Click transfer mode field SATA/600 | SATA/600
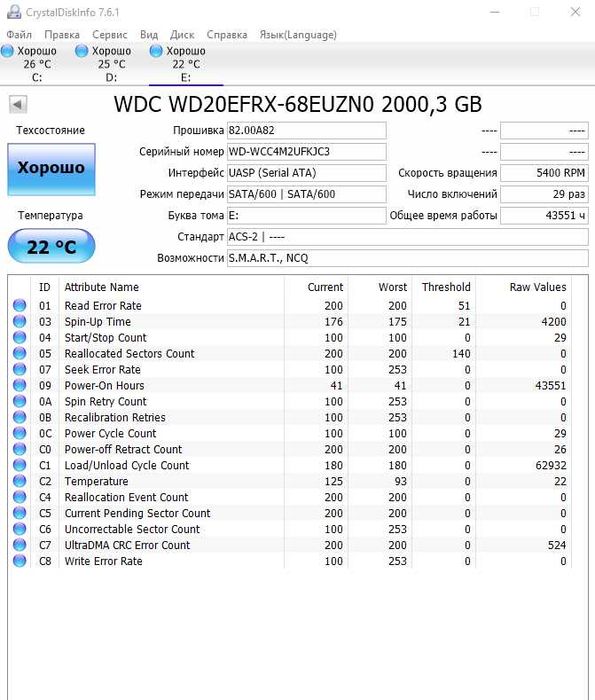This screenshot has width=595, height=700. (307, 194)
